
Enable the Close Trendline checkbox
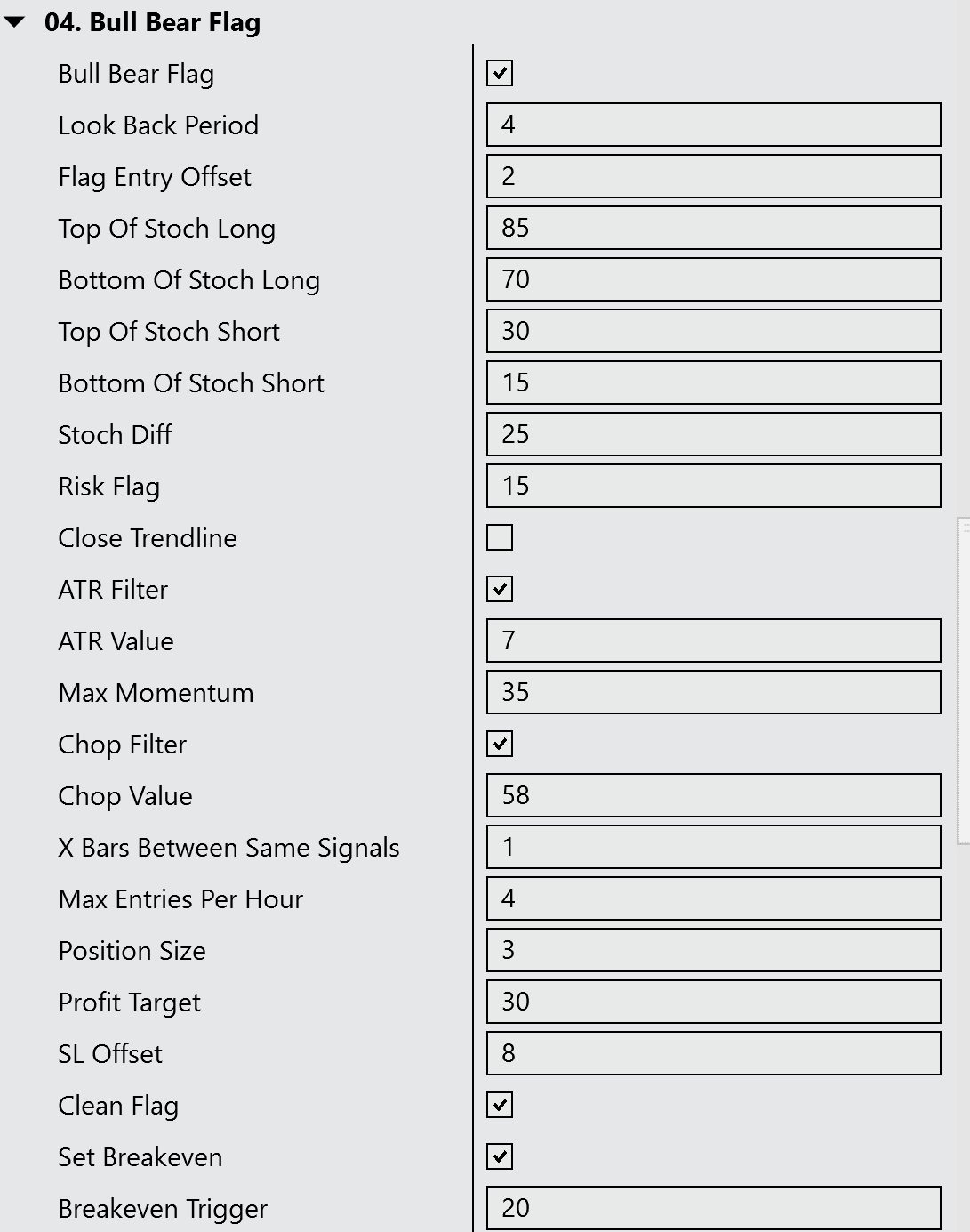[x=500, y=537]
